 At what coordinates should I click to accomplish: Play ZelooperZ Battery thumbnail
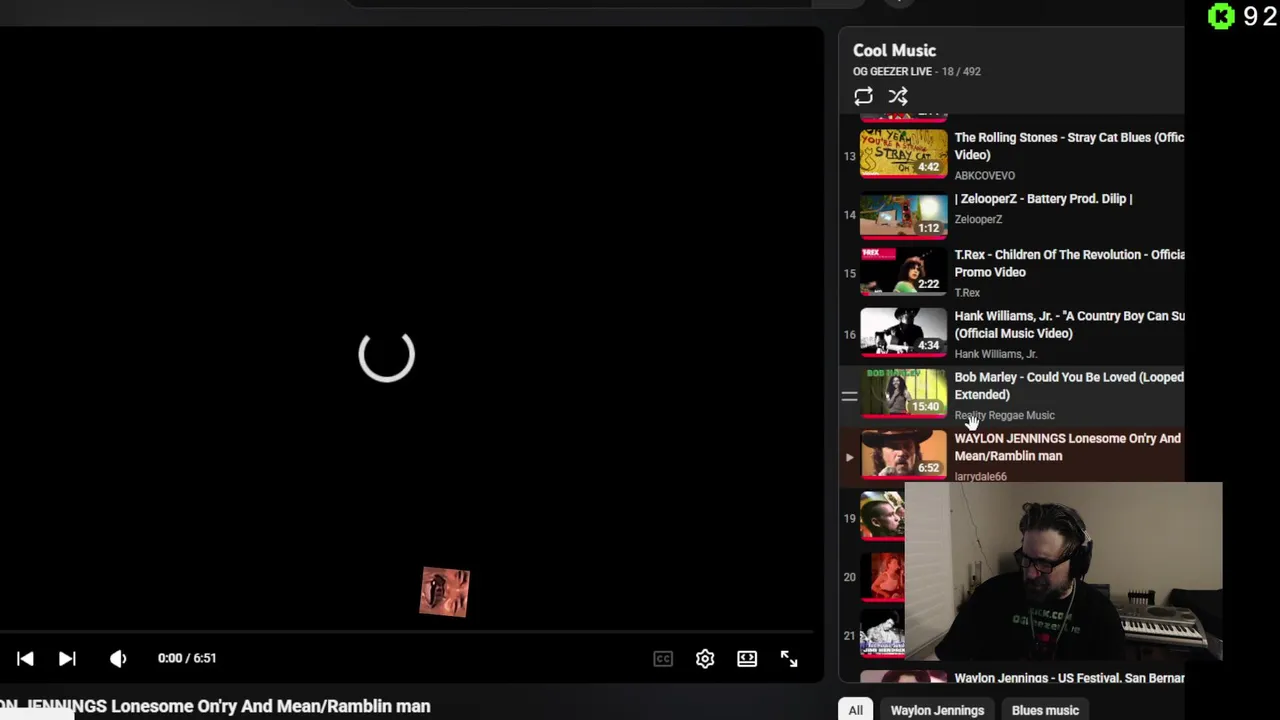point(903,214)
